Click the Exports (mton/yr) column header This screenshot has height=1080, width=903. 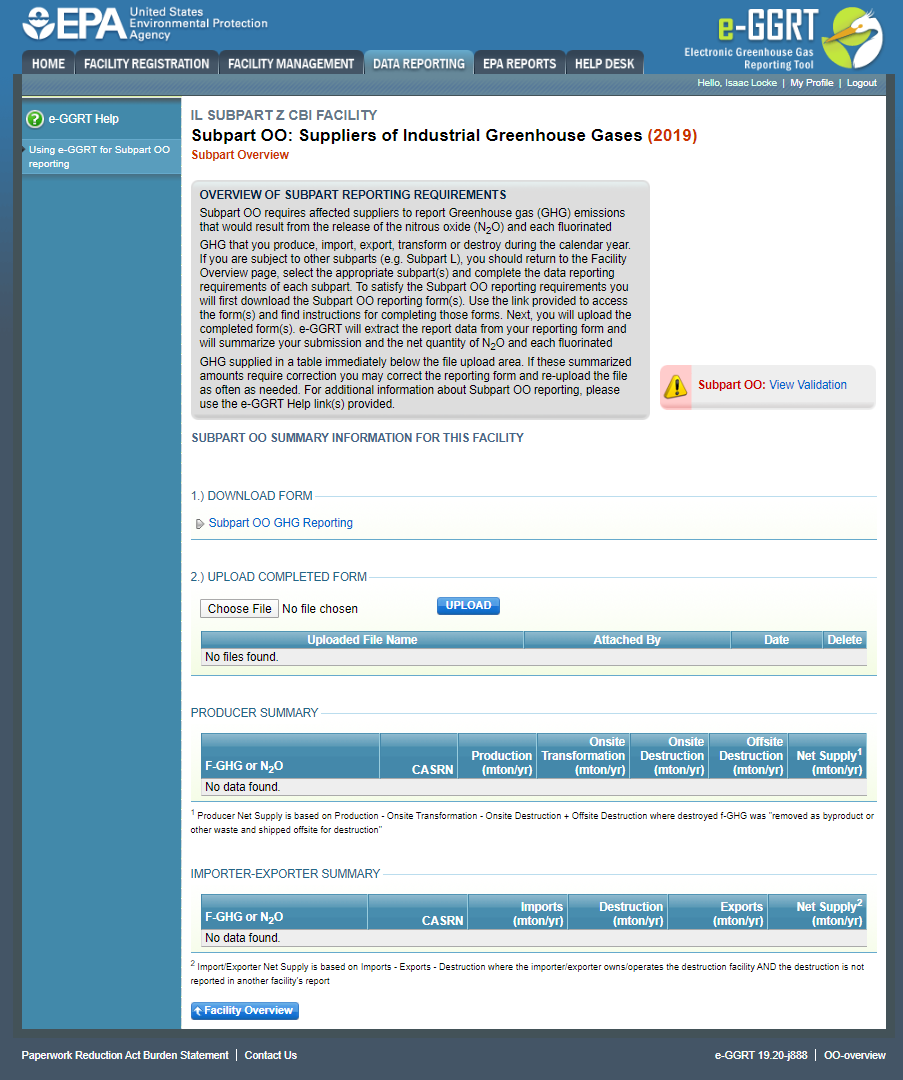pyautogui.click(x=718, y=913)
